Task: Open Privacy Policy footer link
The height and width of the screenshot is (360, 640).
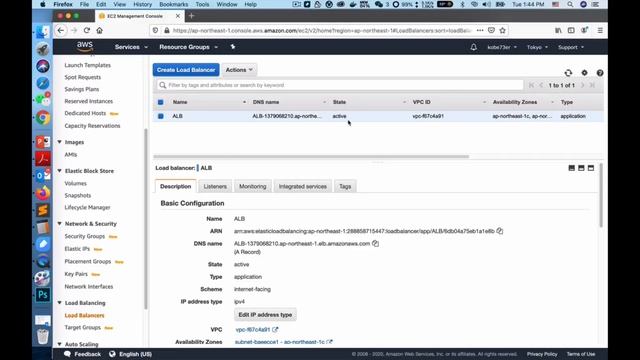Action: coord(542,354)
